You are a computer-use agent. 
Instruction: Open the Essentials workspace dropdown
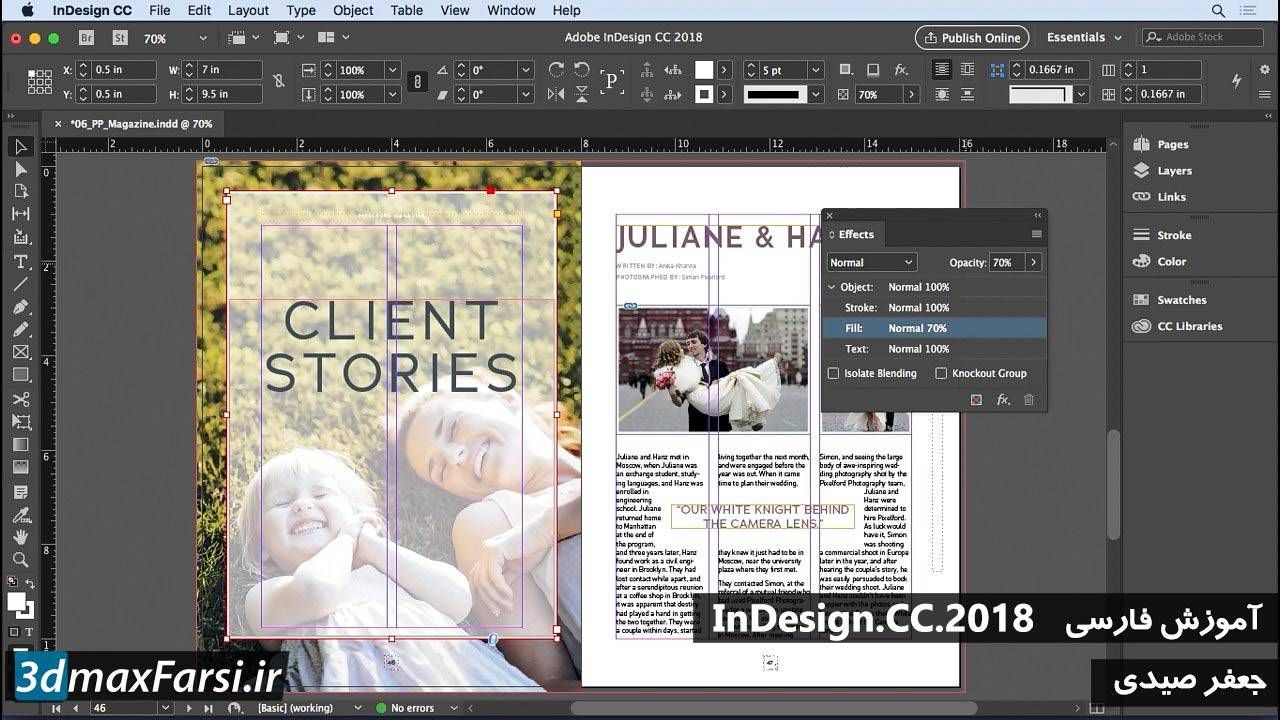[1084, 38]
